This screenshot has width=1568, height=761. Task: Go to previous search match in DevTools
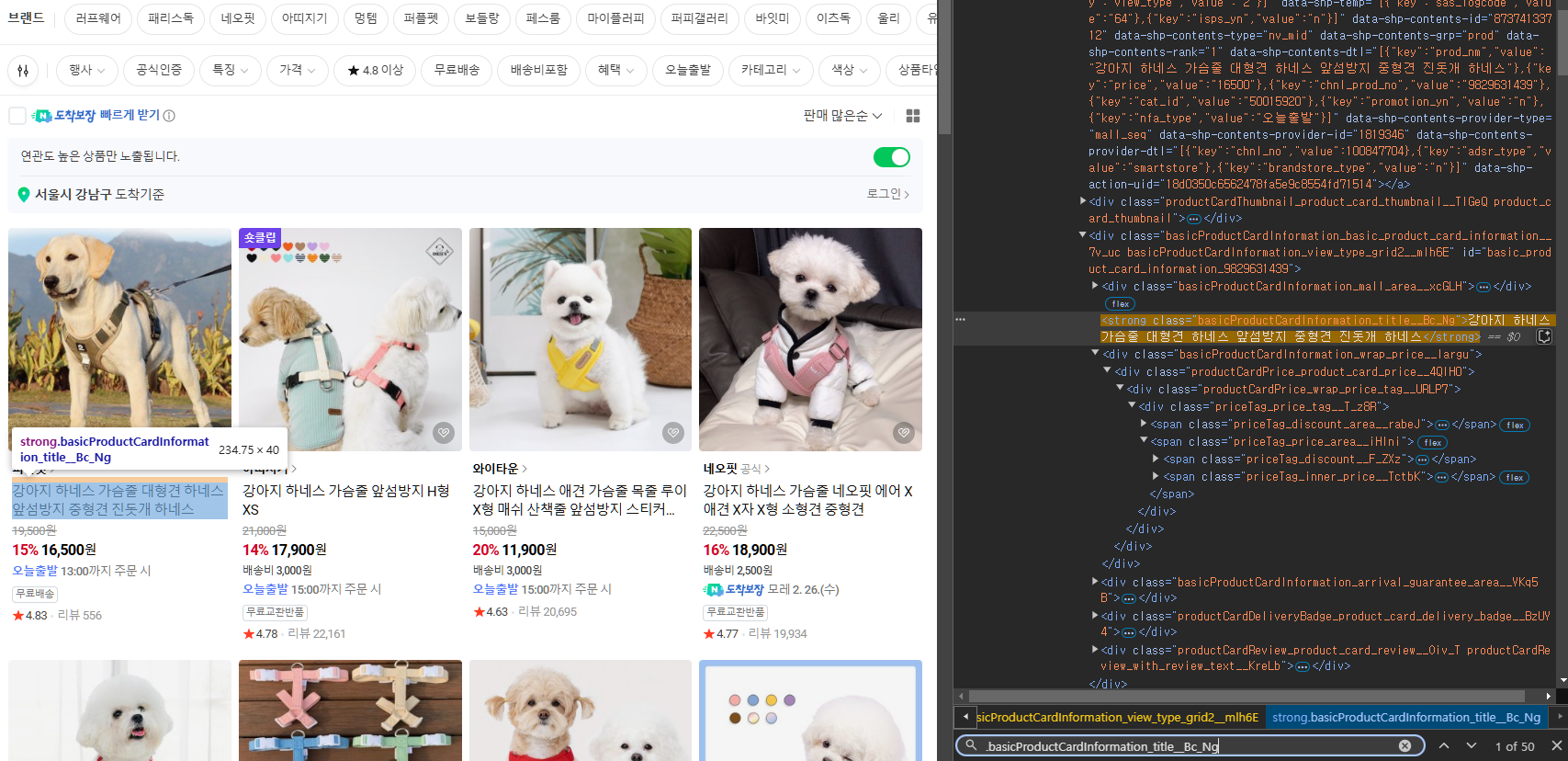[x=1444, y=746]
